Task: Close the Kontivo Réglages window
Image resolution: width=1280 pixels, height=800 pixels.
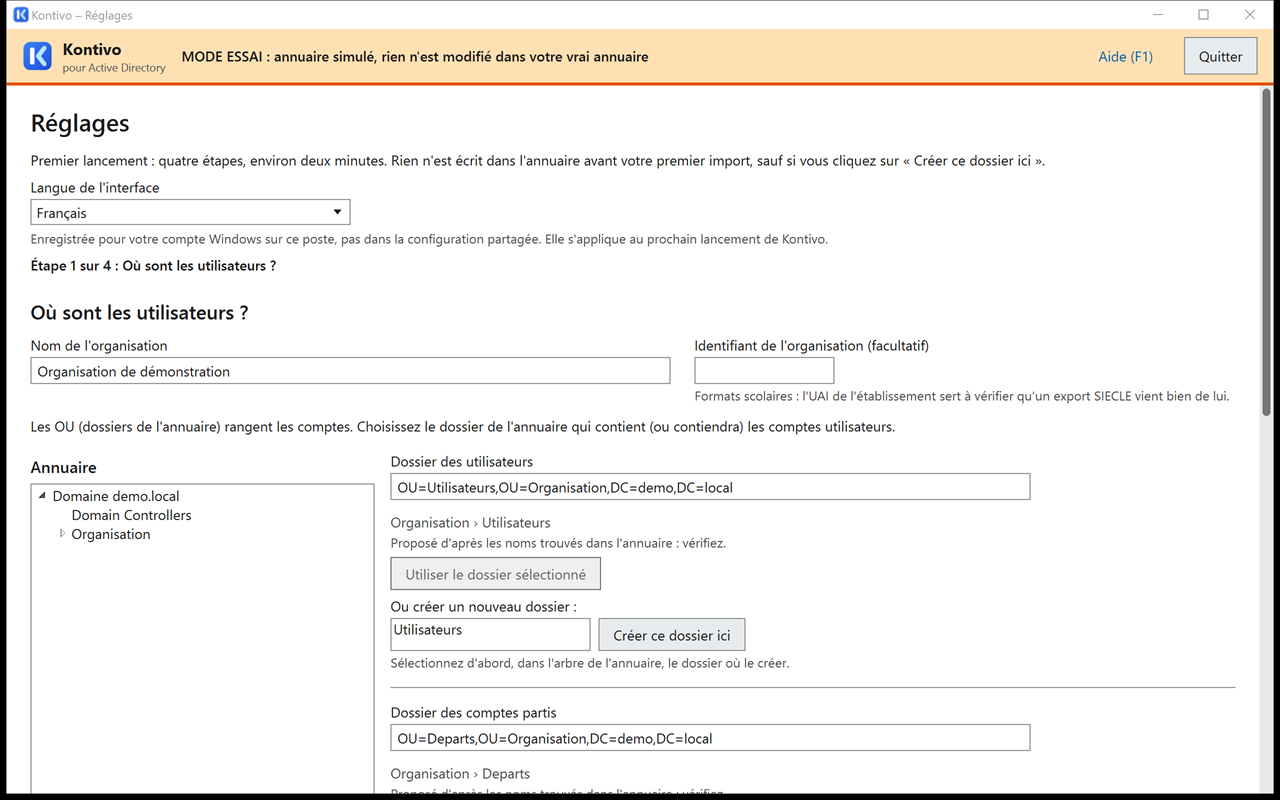Action: coord(1250,15)
